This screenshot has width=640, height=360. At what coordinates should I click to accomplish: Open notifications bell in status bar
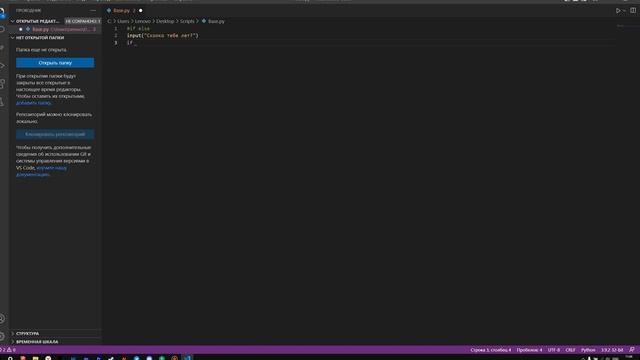632,350
